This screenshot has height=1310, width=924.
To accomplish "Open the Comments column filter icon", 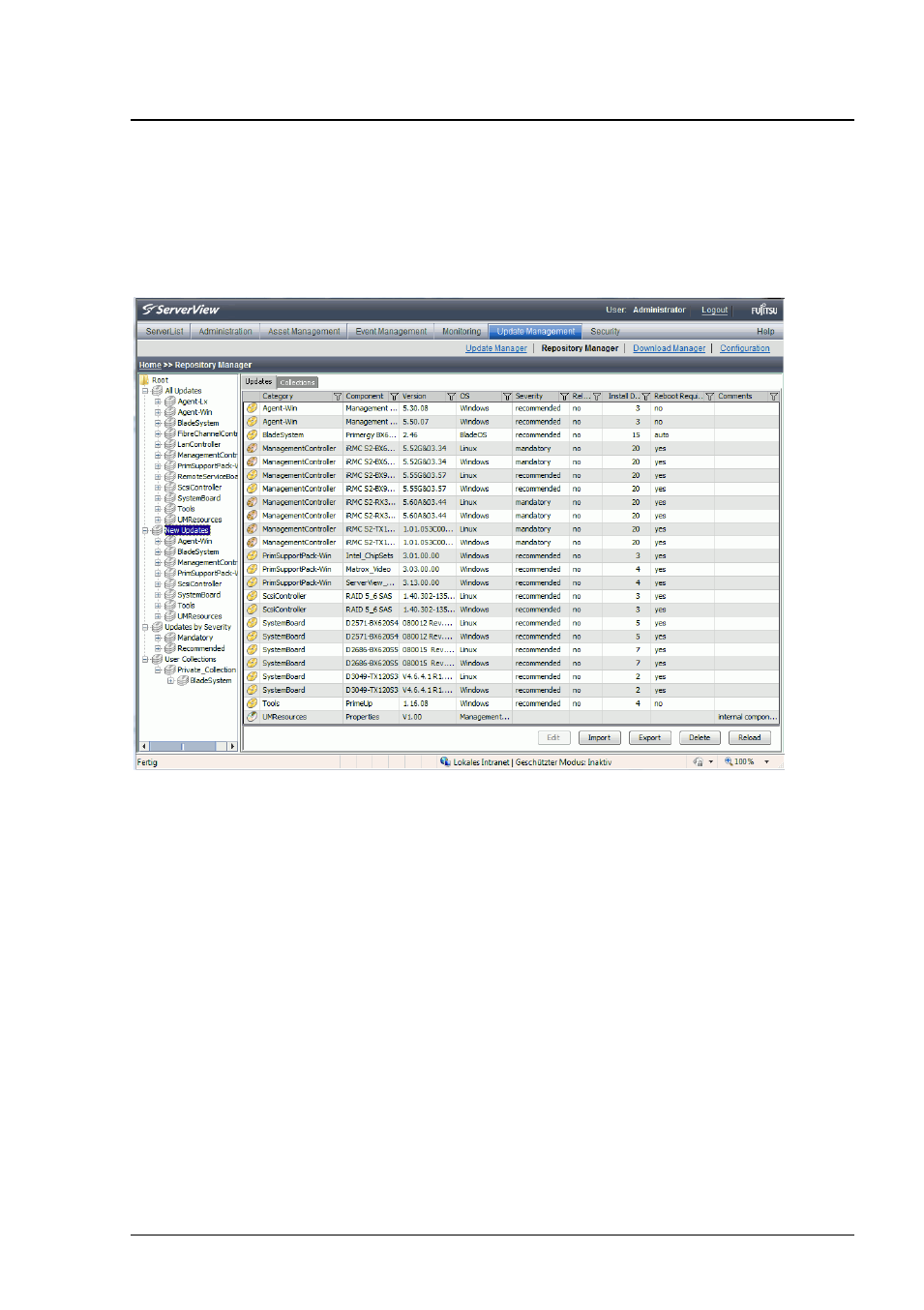I will [773, 397].
